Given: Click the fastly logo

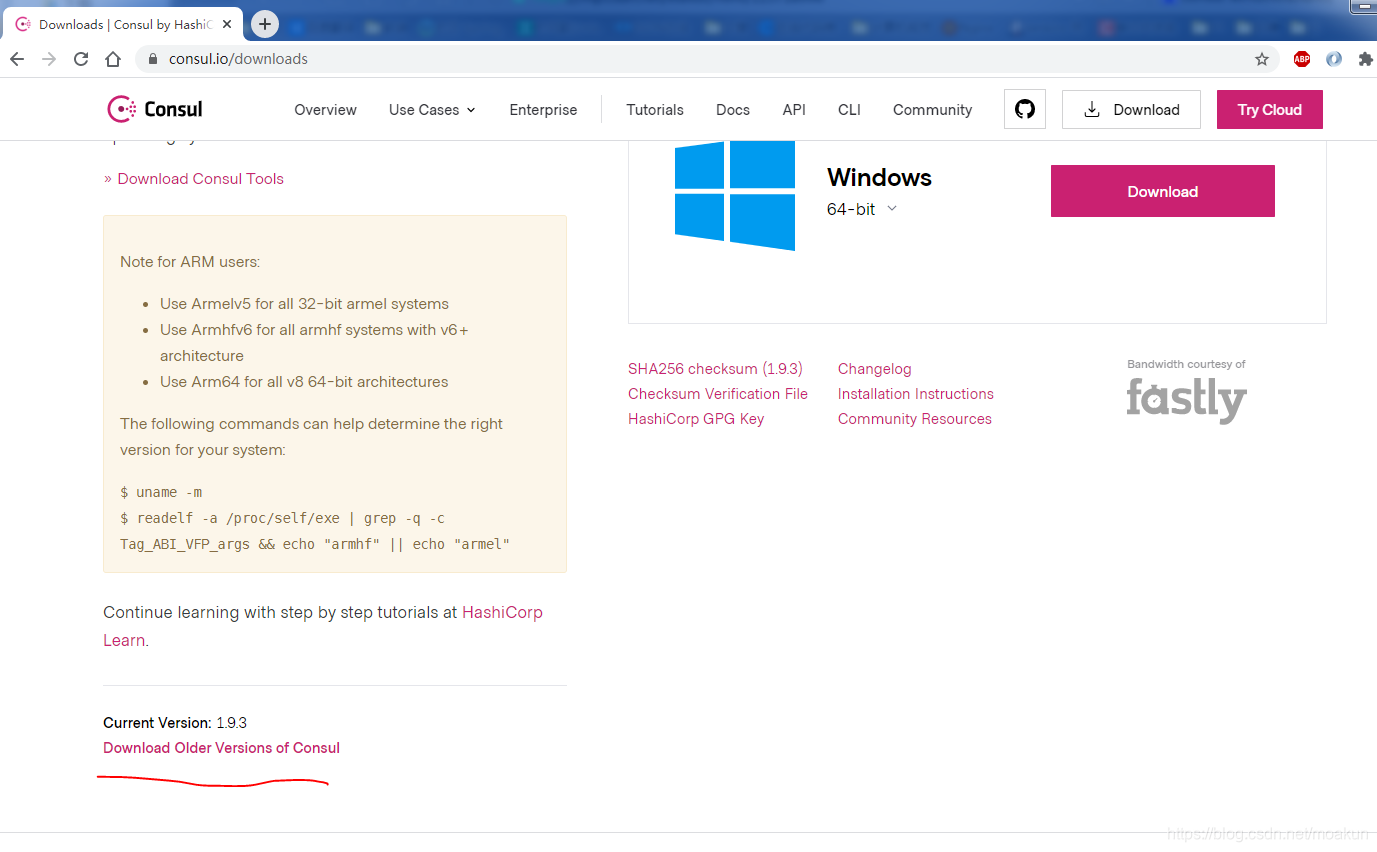Looking at the screenshot, I should [x=1187, y=400].
